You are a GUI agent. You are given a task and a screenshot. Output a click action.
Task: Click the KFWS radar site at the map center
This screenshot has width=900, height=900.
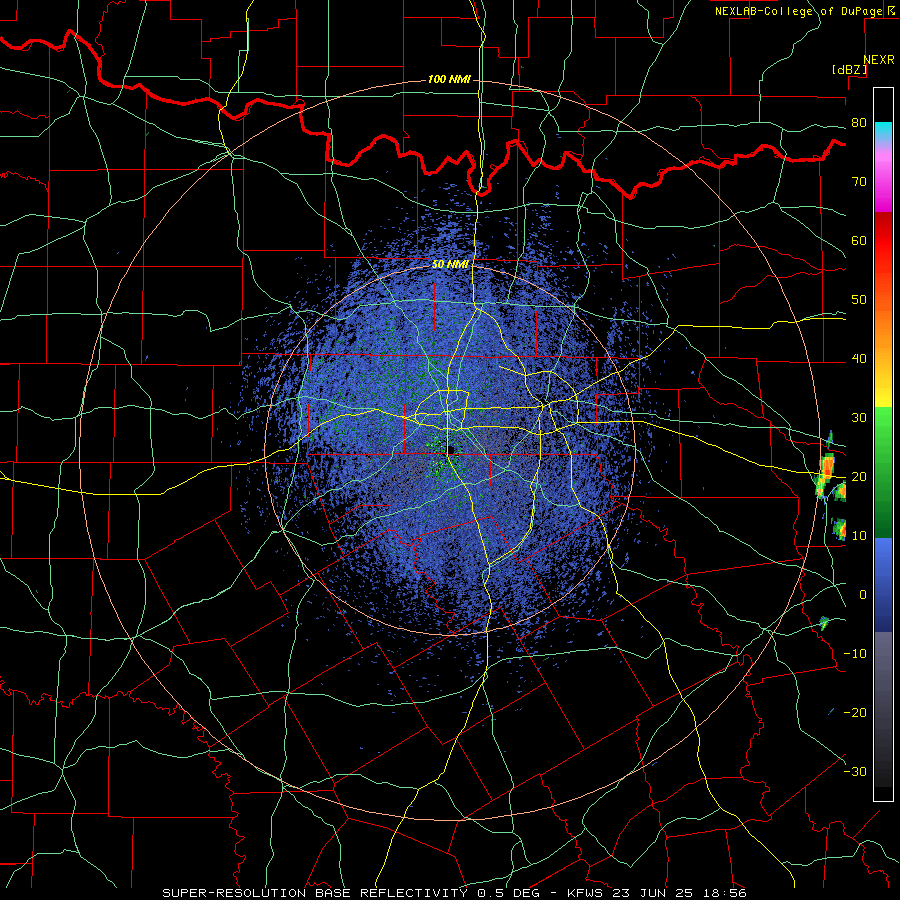[x=451, y=449]
